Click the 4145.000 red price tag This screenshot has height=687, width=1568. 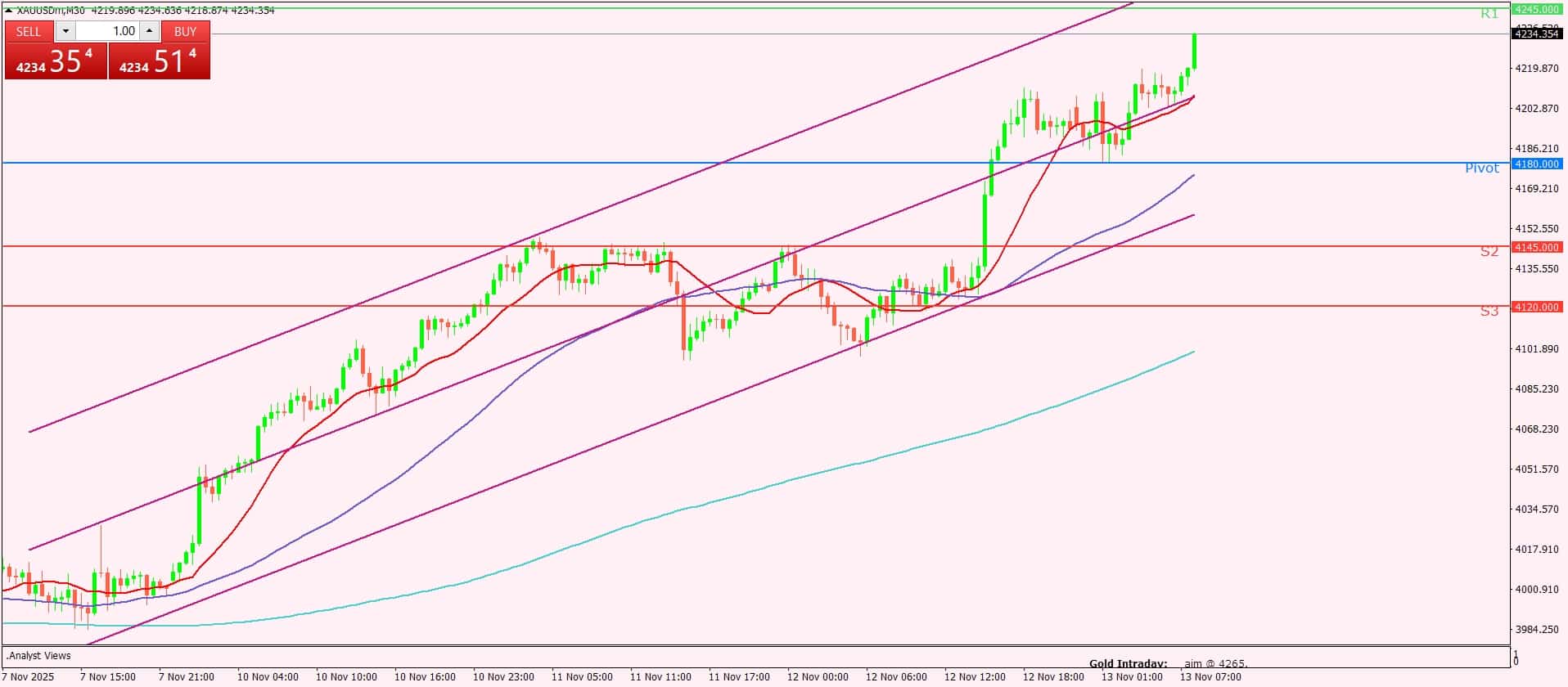coord(1536,247)
